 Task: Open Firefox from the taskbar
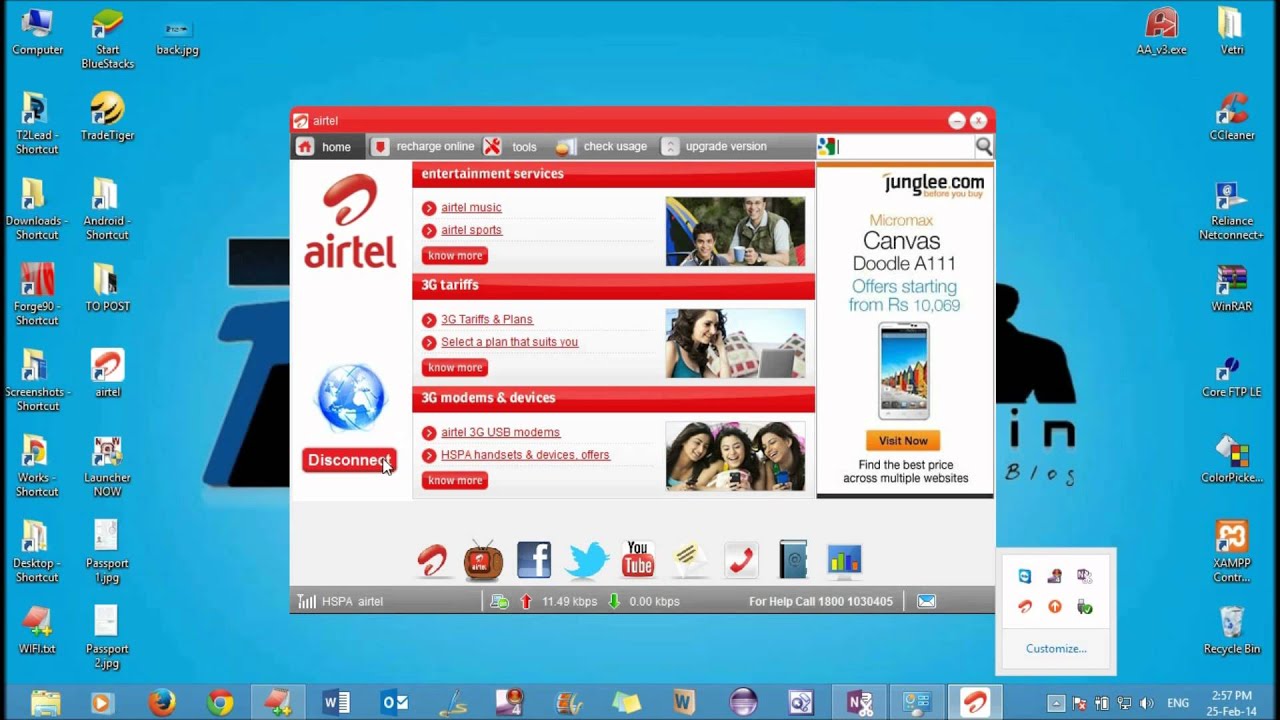tap(162, 702)
